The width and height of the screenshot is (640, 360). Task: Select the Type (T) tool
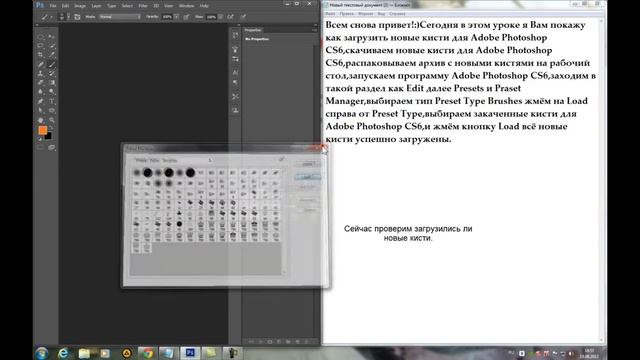coord(52,101)
